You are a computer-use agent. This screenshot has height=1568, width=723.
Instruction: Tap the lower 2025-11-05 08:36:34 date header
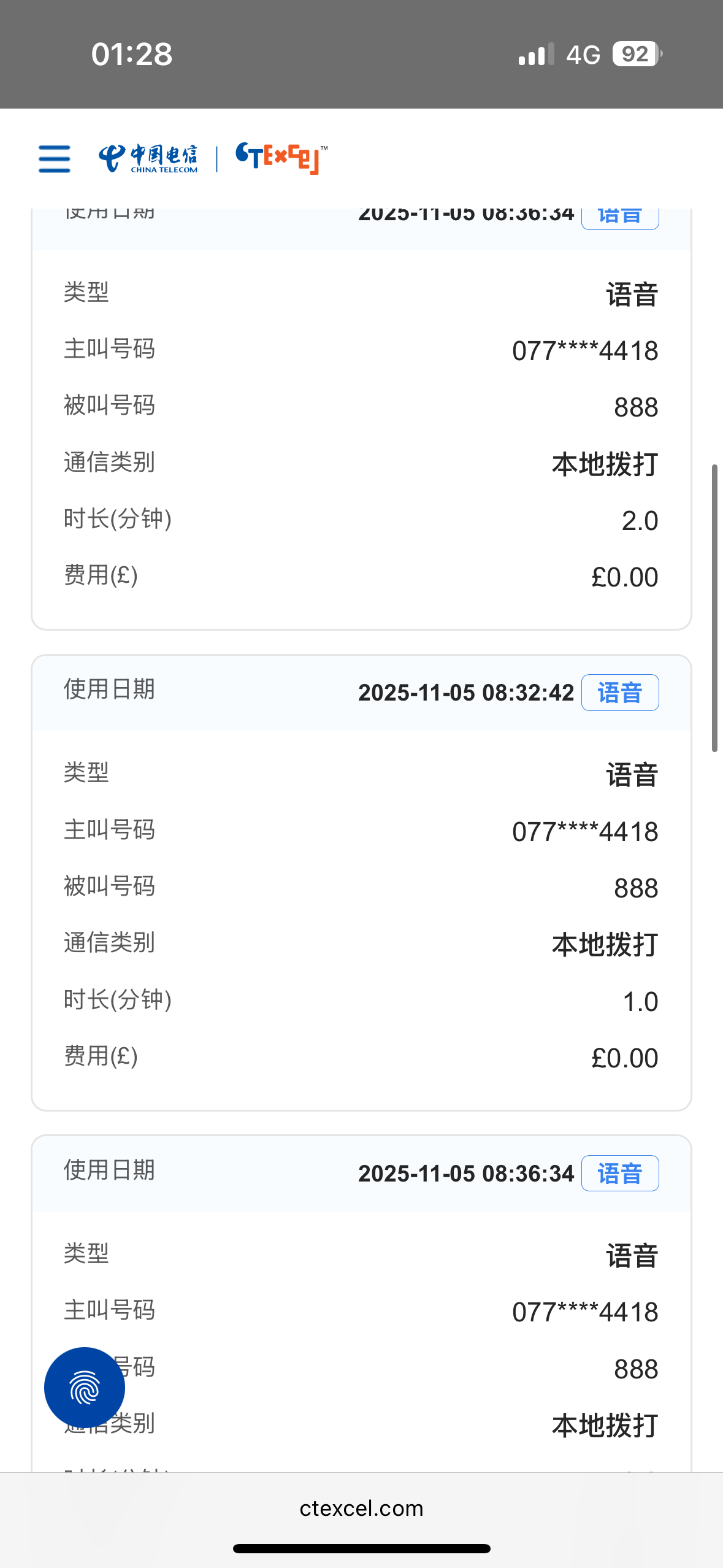tap(466, 1174)
